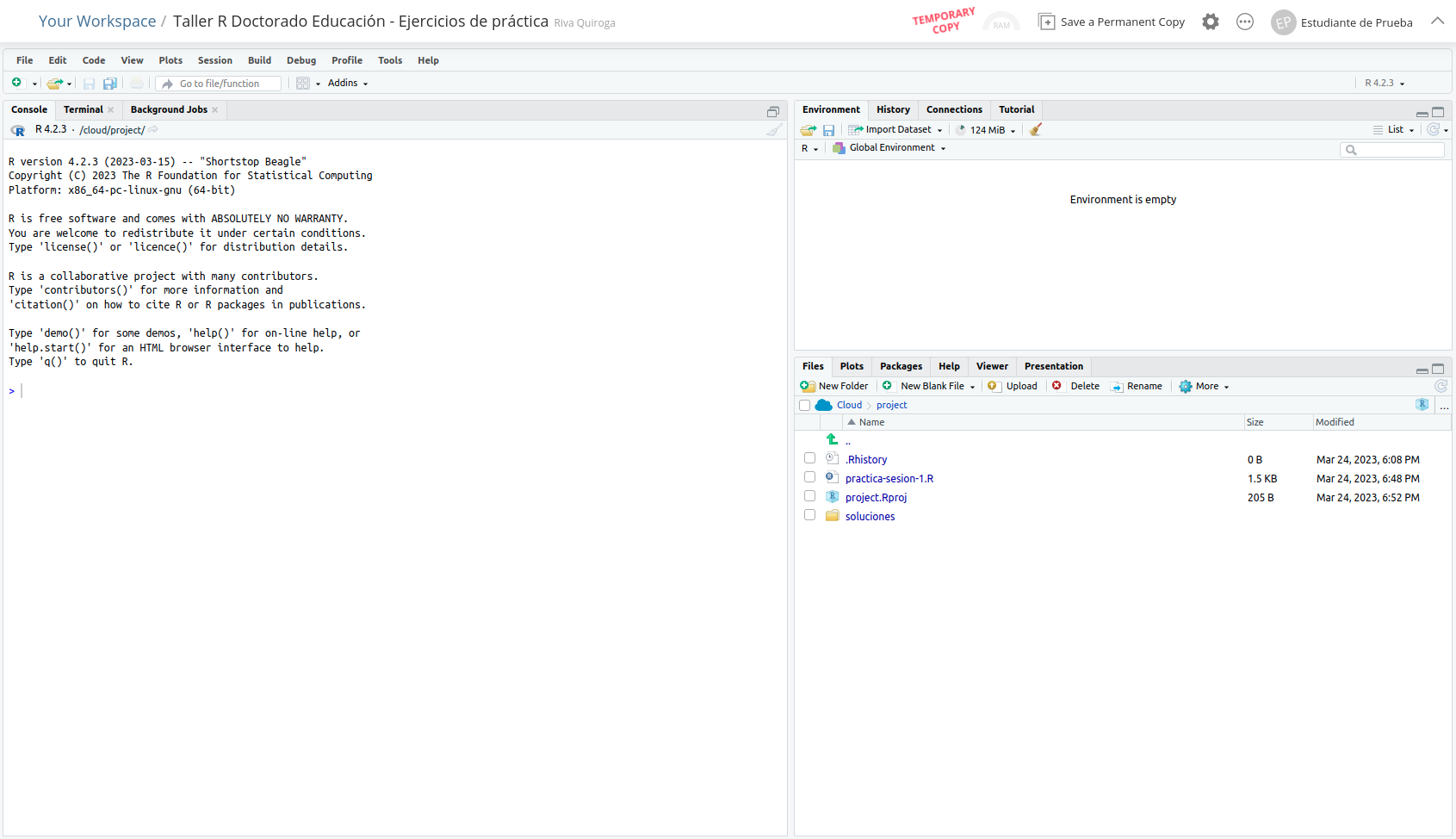
Task: Expand the More dropdown in Files pane
Action: pyautogui.click(x=1205, y=387)
